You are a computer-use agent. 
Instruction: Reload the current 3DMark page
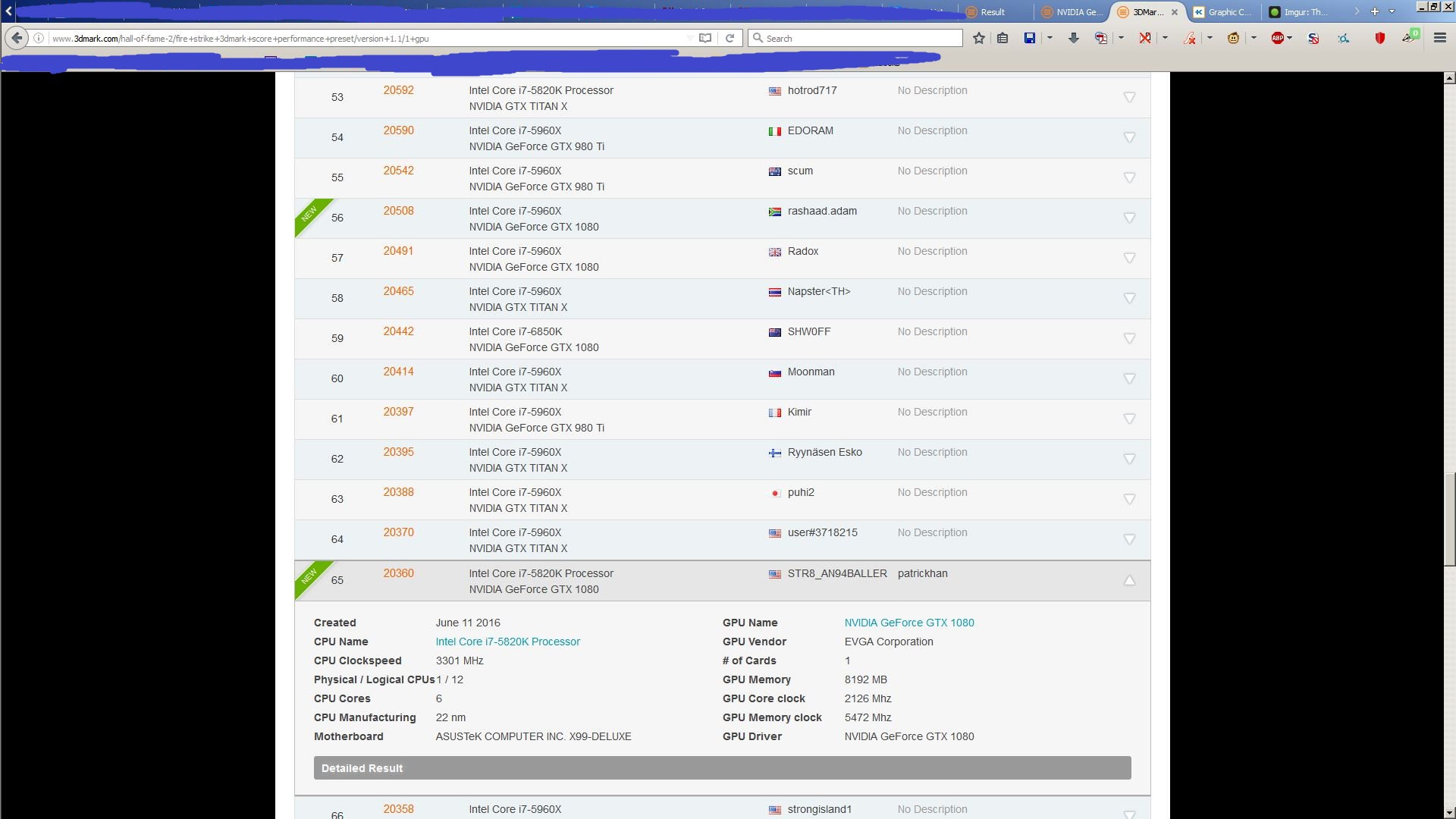pyautogui.click(x=730, y=38)
